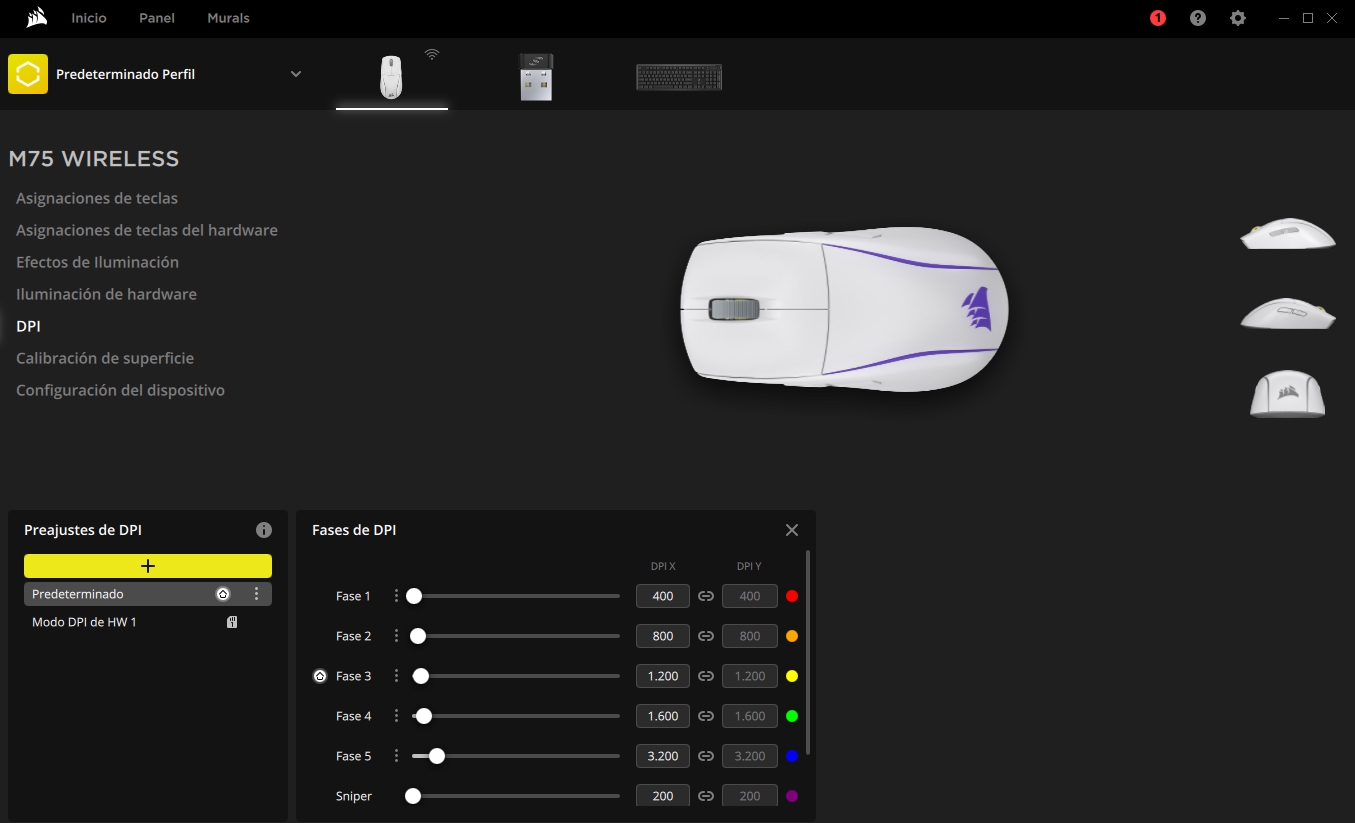Viewport: 1355px width, 823px height.
Task: Toggle DPI X/Y link for Fase 2
Action: [706, 636]
